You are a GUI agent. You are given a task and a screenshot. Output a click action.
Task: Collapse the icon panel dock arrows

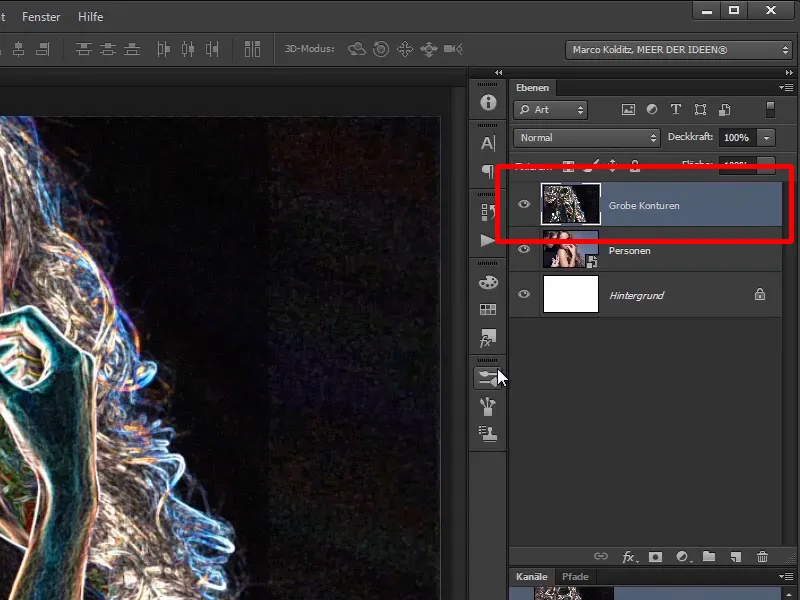point(498,72)
